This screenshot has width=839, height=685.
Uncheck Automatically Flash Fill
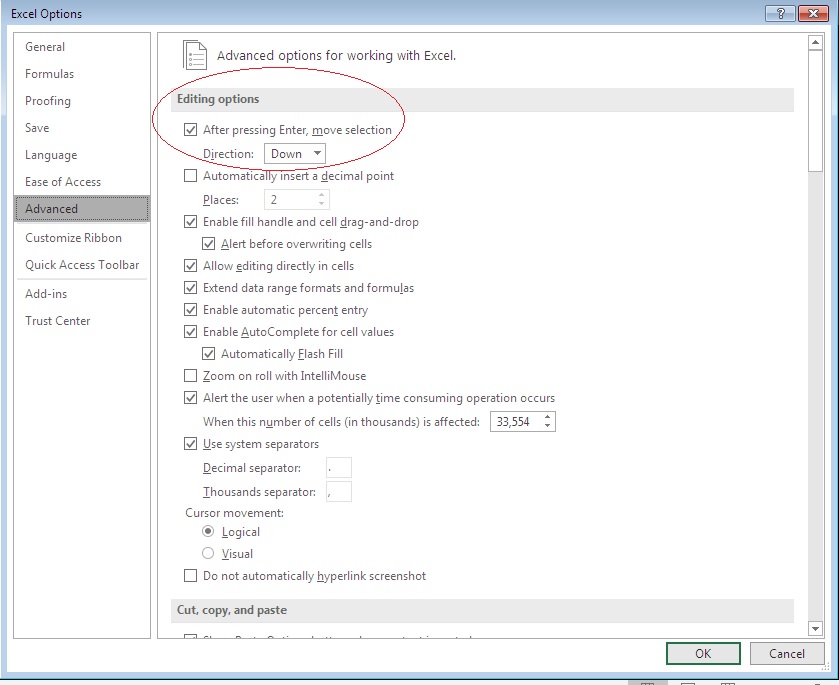(209, 354)
